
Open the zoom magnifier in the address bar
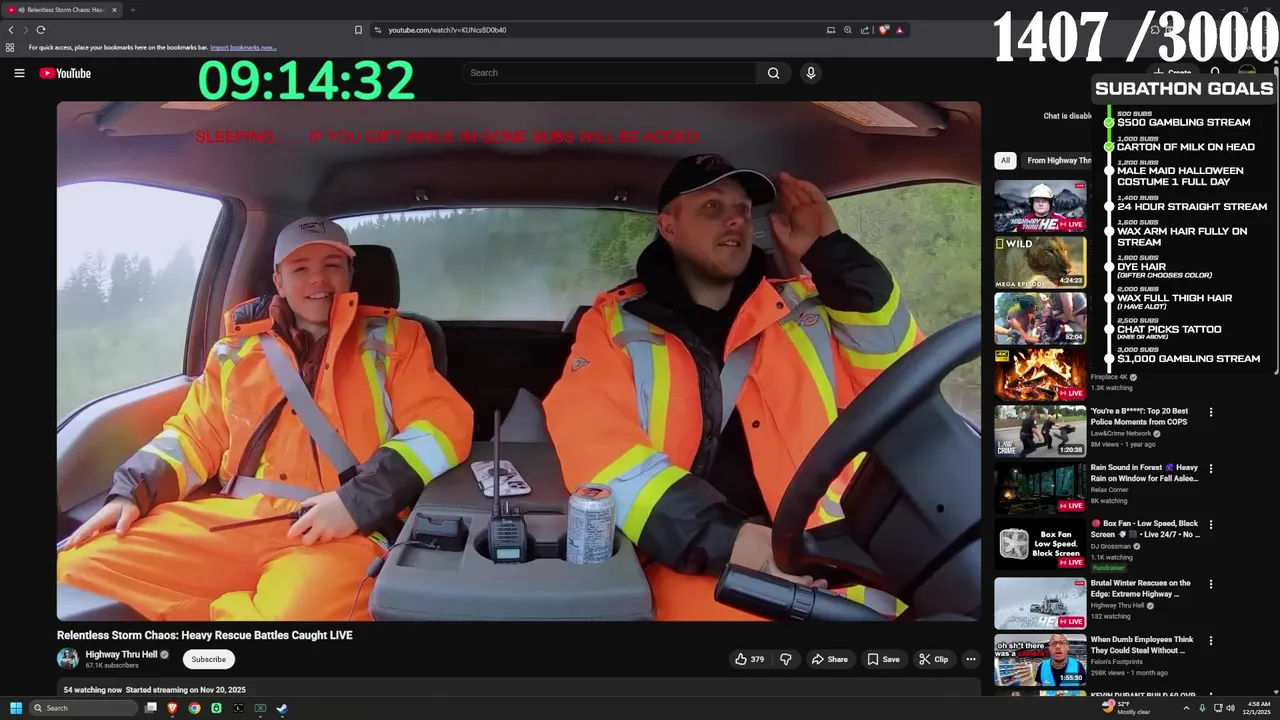click(x=848, y=30)
